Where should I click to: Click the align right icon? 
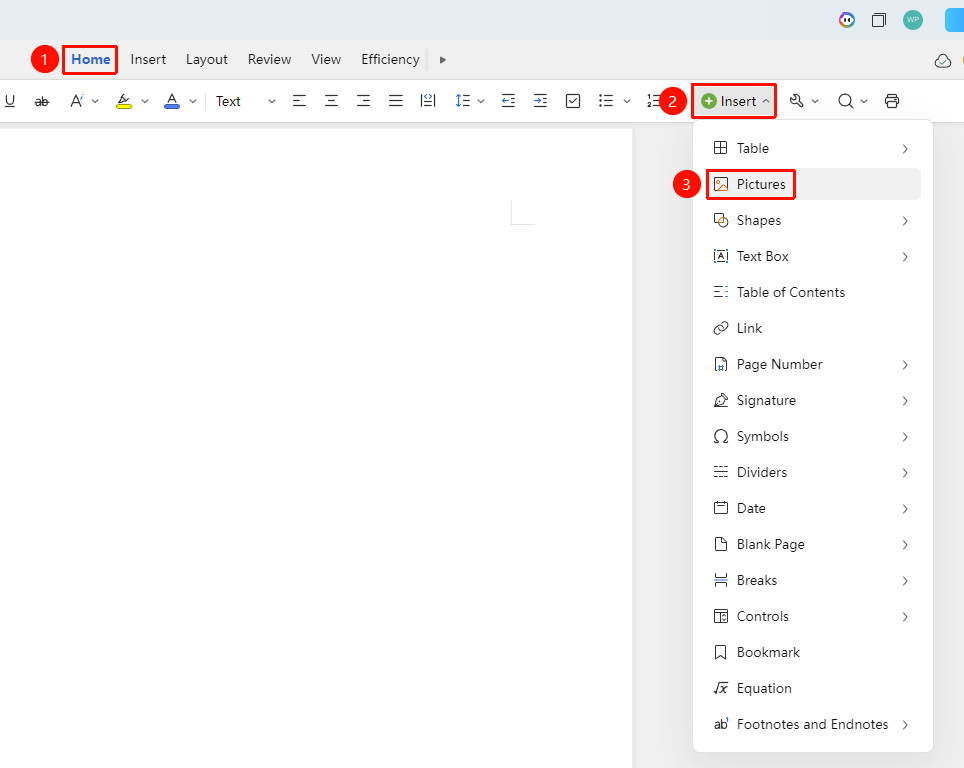(363, 101)
